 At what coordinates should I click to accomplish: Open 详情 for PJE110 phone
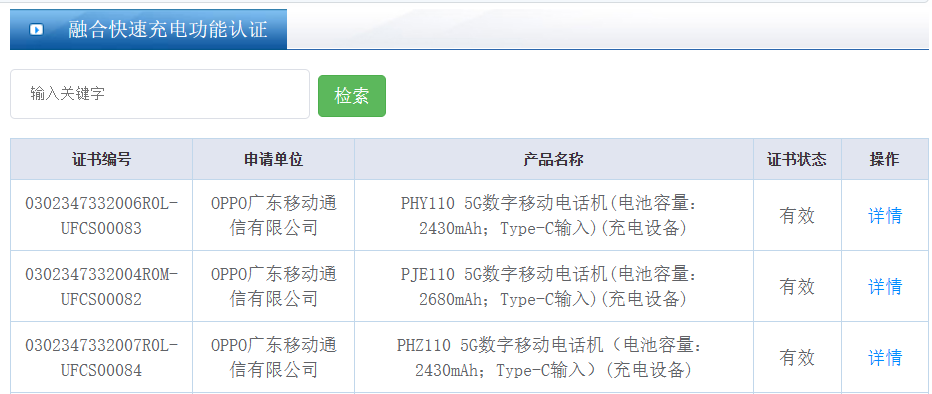tap(885, 286)
